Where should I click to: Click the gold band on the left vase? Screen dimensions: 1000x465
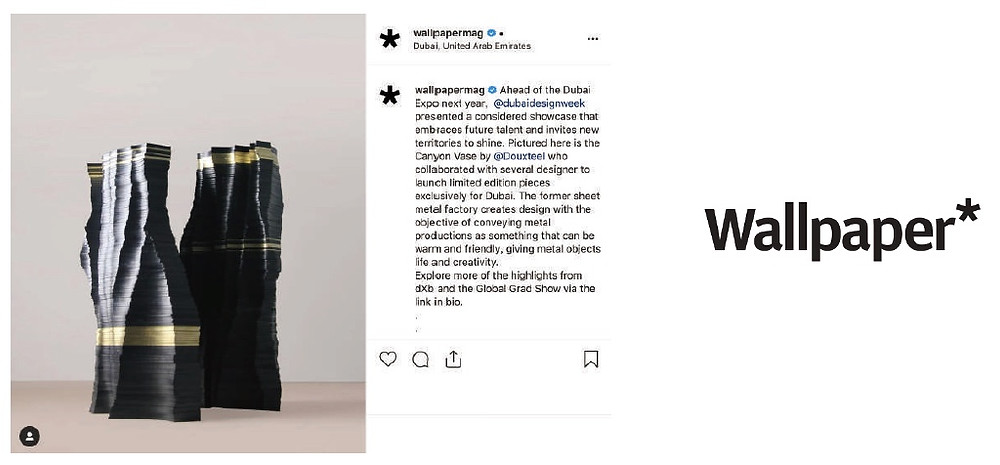(148, 336)
